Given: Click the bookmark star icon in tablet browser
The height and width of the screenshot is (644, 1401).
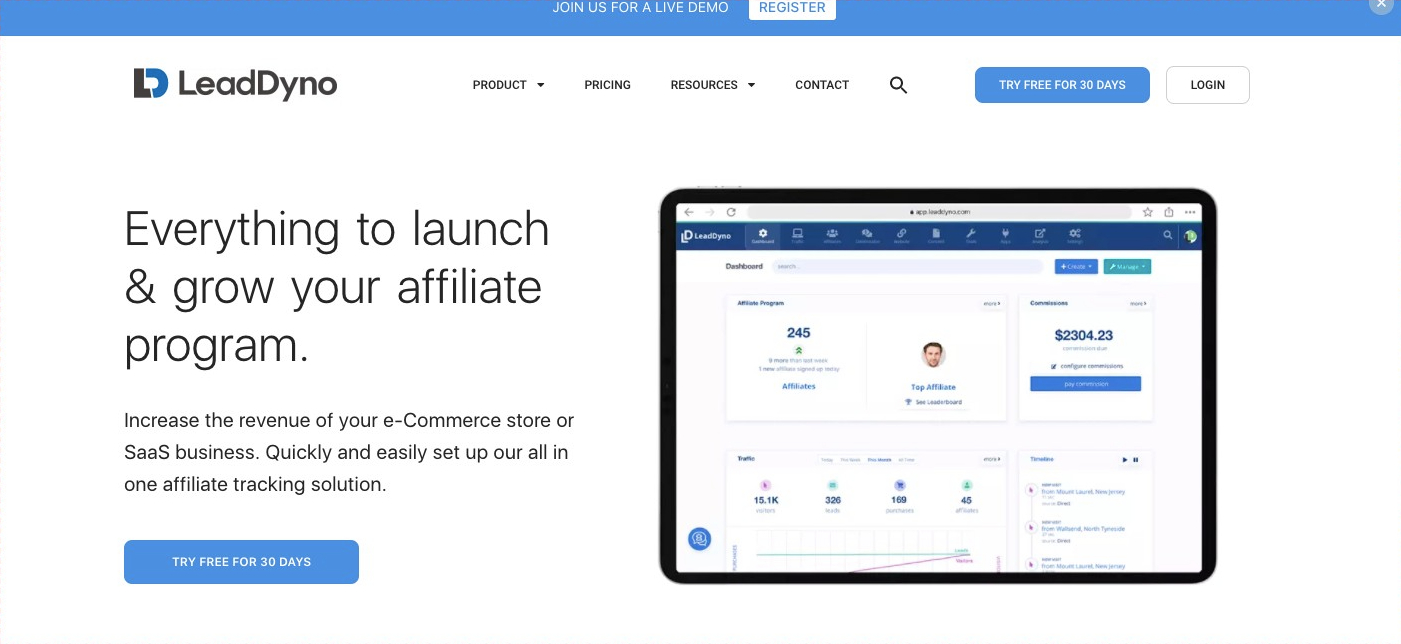Looking at the screenshot, I should pos(1148,212).
